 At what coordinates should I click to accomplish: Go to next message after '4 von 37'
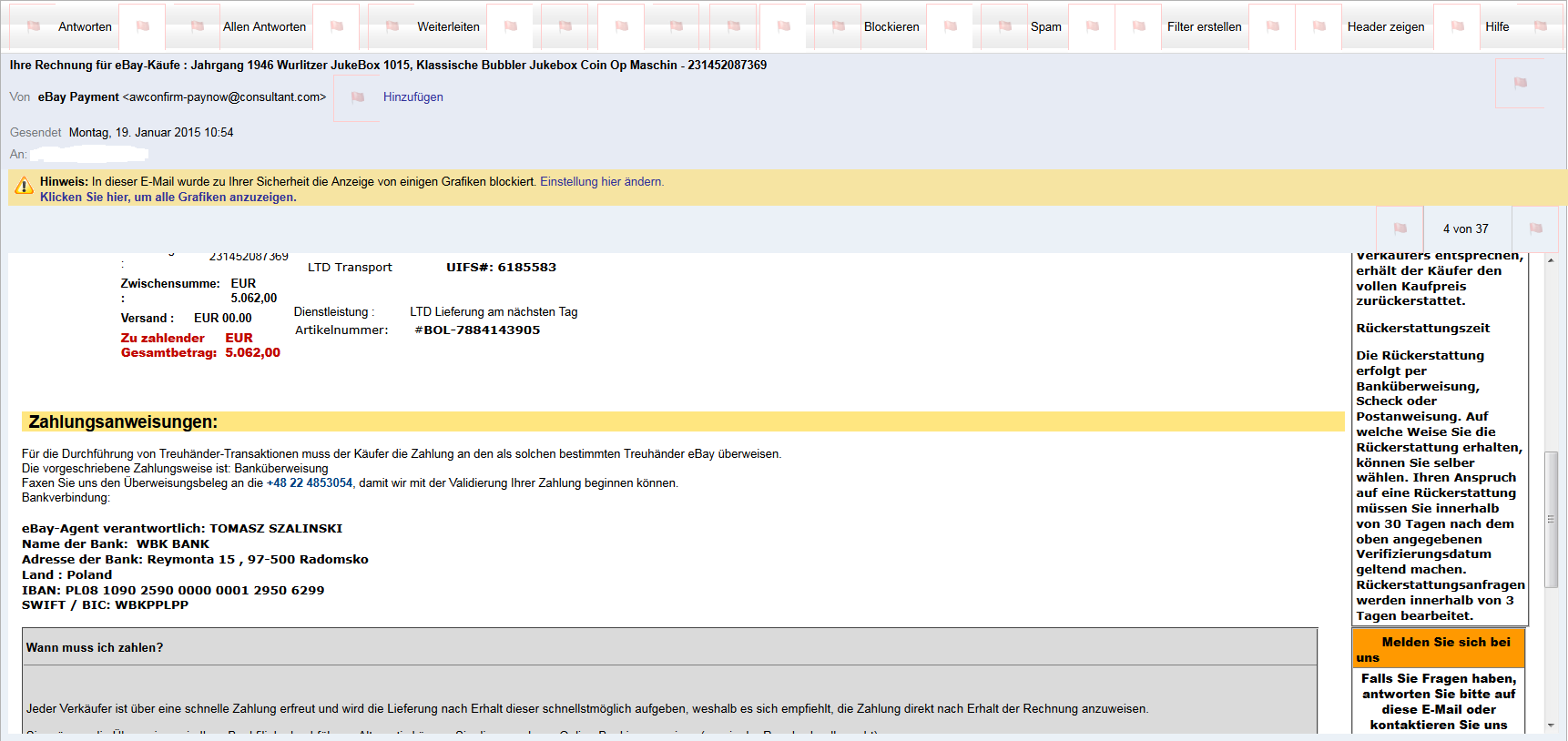click(1536, 228)
